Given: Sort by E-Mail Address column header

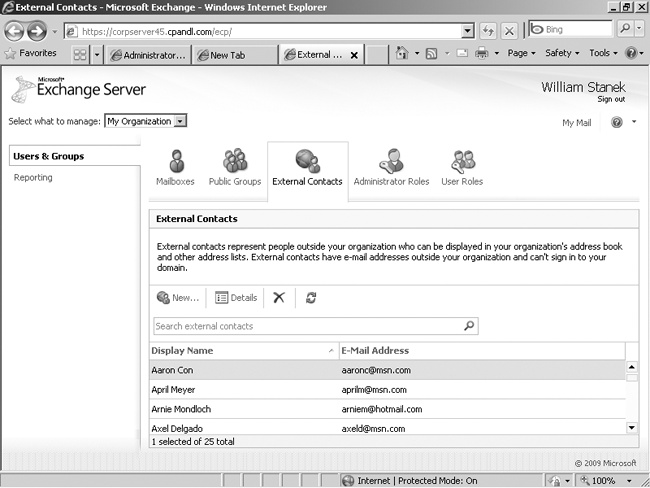Looking at the screenshot, I should 482,351.
